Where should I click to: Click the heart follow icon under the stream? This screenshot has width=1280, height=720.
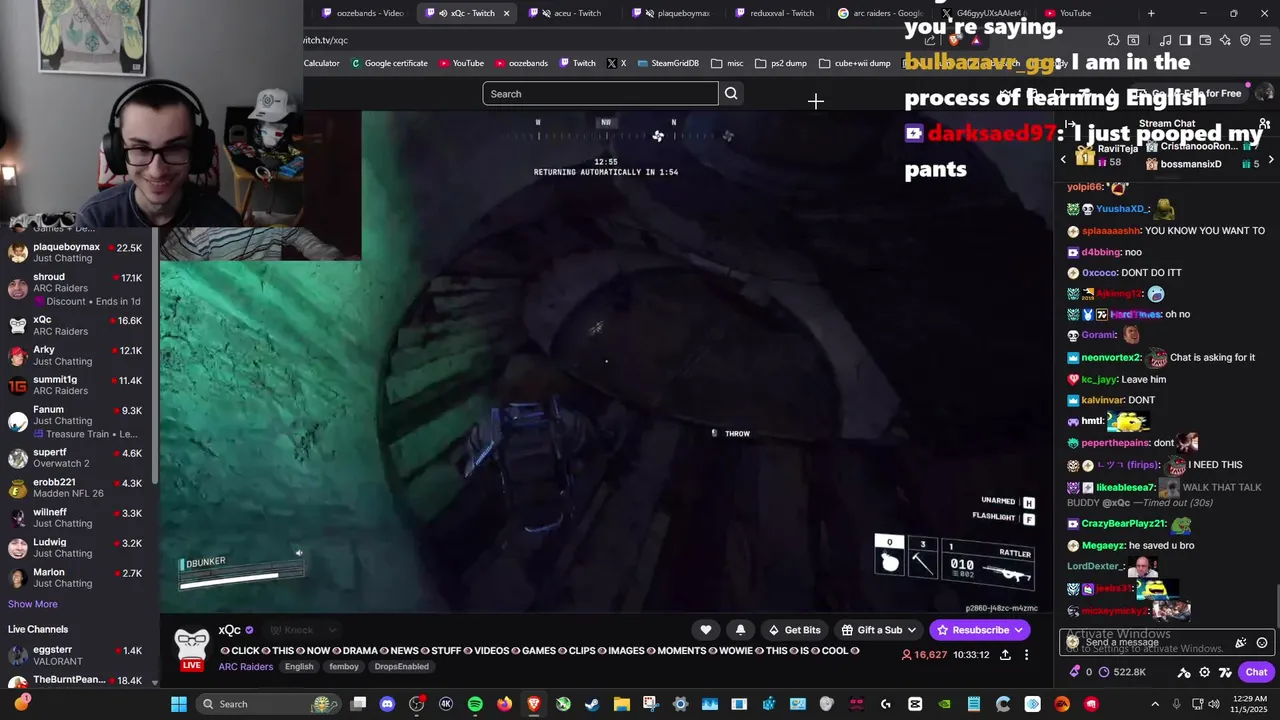point(706,630)
